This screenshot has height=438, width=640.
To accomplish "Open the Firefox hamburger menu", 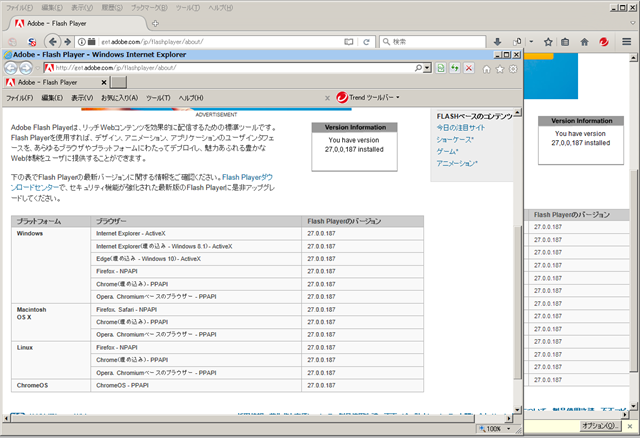I will (627, 42).
